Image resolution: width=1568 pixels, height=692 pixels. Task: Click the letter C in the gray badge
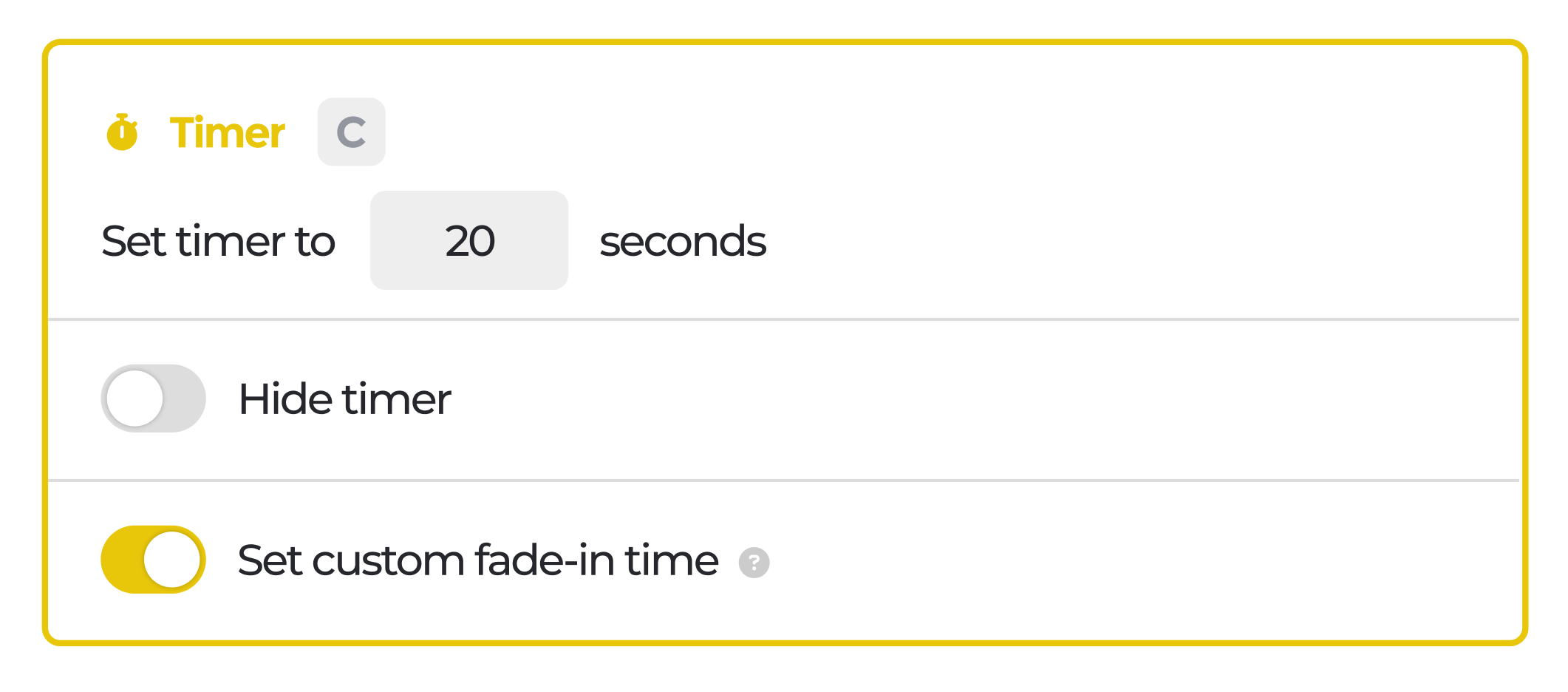click(x=351, y=132)
